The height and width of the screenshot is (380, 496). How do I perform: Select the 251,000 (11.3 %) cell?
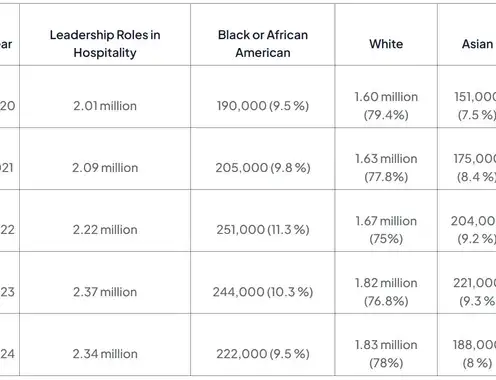(x=263, y=229)
